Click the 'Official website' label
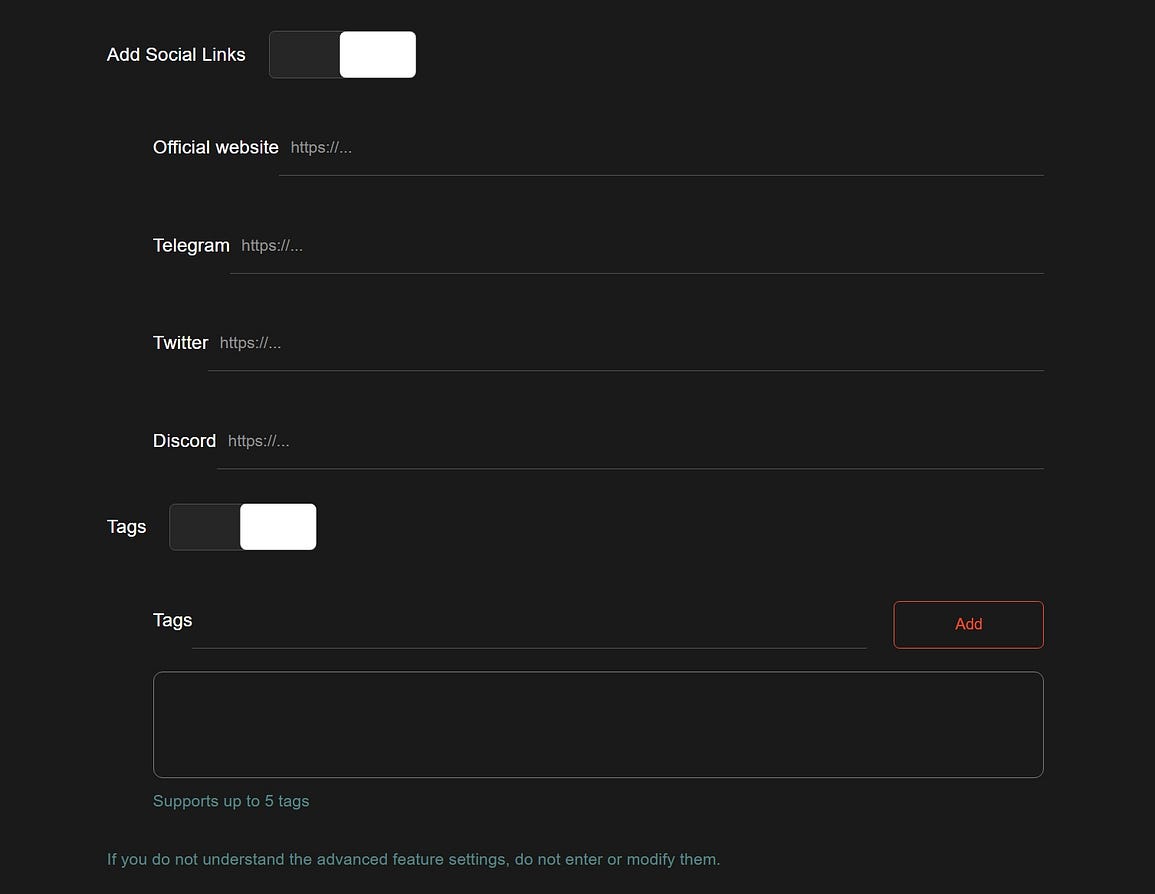 [x=216, y=147]
